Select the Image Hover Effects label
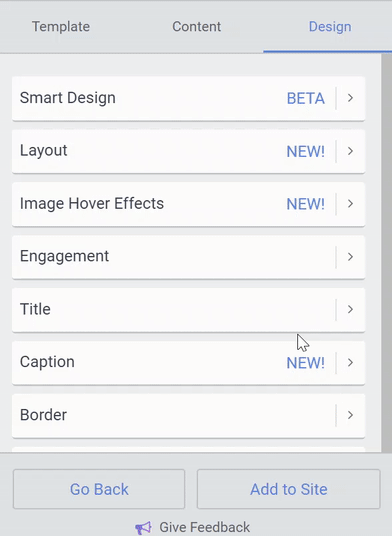The image size is (392, 536). (x=92, y=204)
